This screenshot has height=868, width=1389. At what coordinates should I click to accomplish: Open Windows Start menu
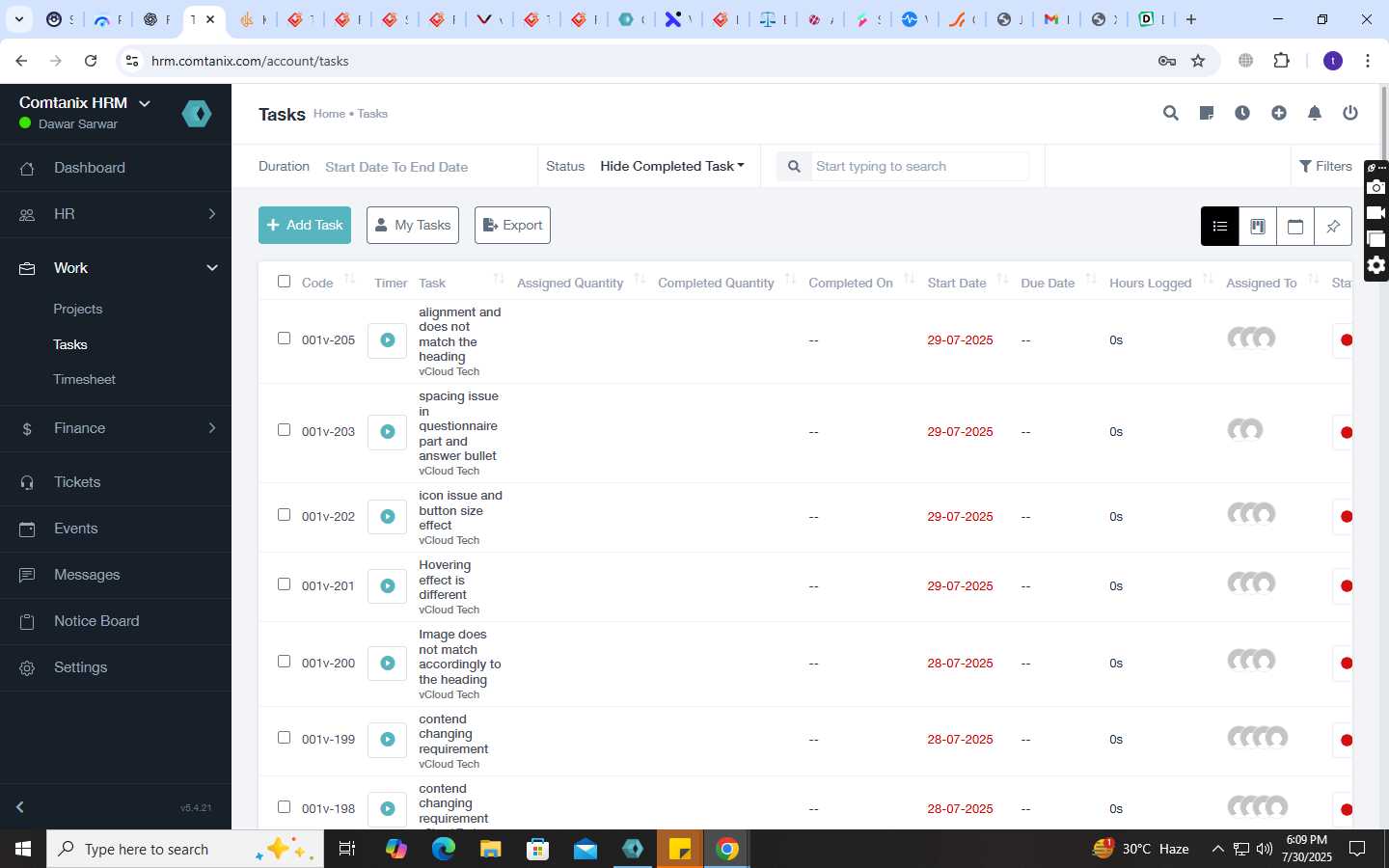[x=23, y=849]
